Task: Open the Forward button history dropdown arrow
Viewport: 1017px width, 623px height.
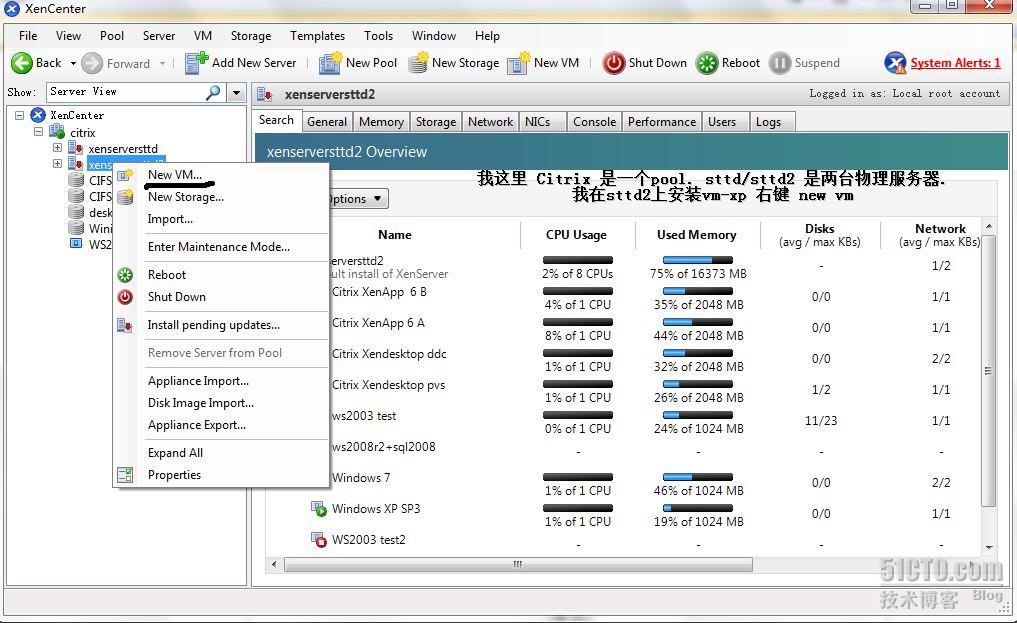Action: click(162, 64)
